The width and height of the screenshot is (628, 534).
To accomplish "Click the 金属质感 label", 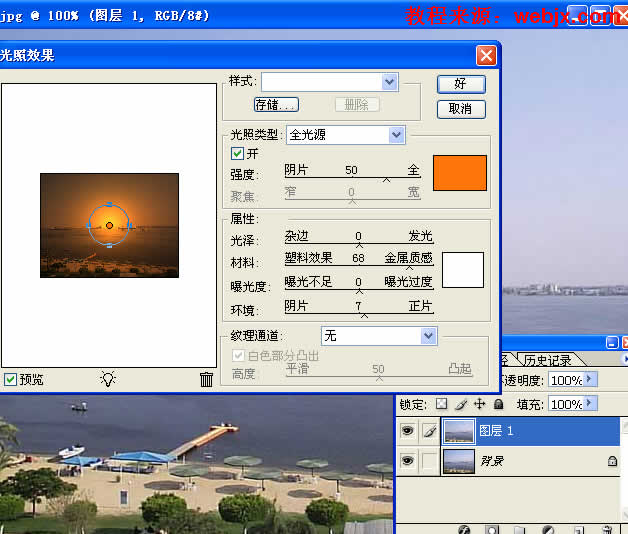I will pyautogui.click(x=409, y=258).
